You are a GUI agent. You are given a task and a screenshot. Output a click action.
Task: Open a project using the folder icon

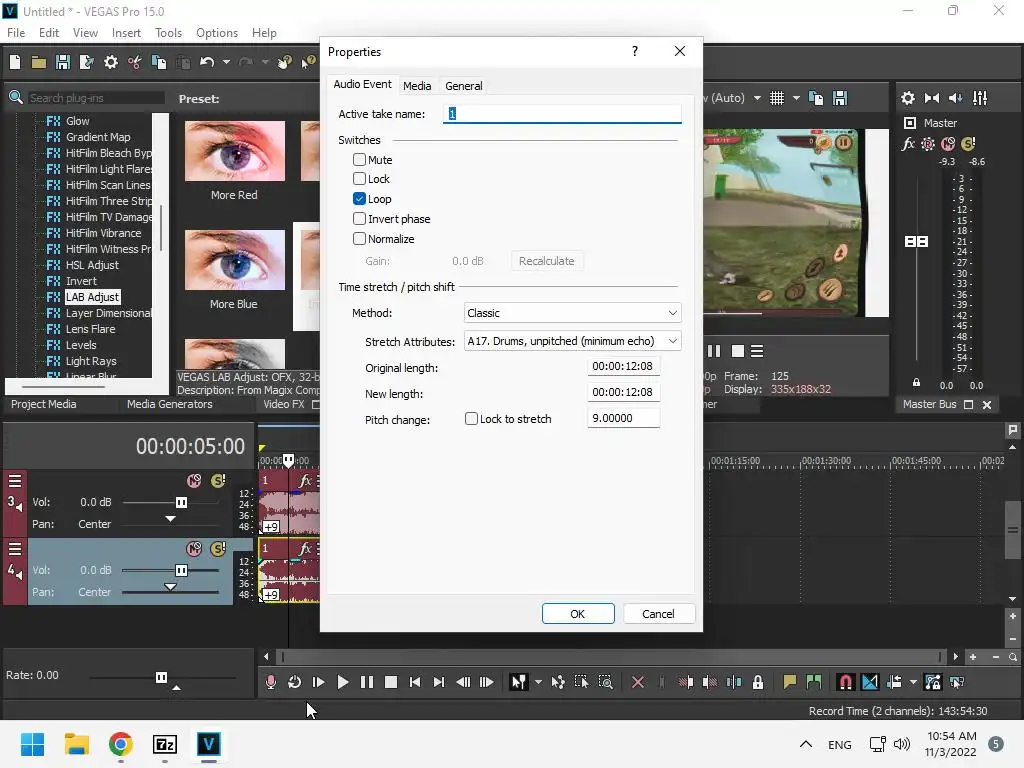pyautogui.click(x=39, y=62)
